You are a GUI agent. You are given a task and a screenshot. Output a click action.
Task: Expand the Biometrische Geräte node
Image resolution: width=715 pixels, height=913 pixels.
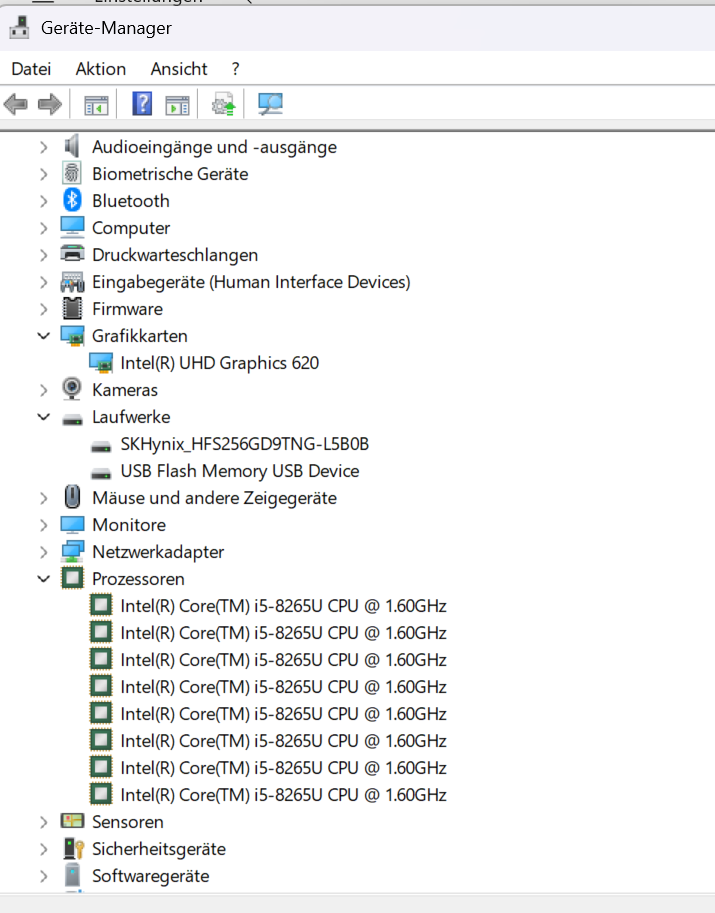pyautogui.click(x=43, y=174)
